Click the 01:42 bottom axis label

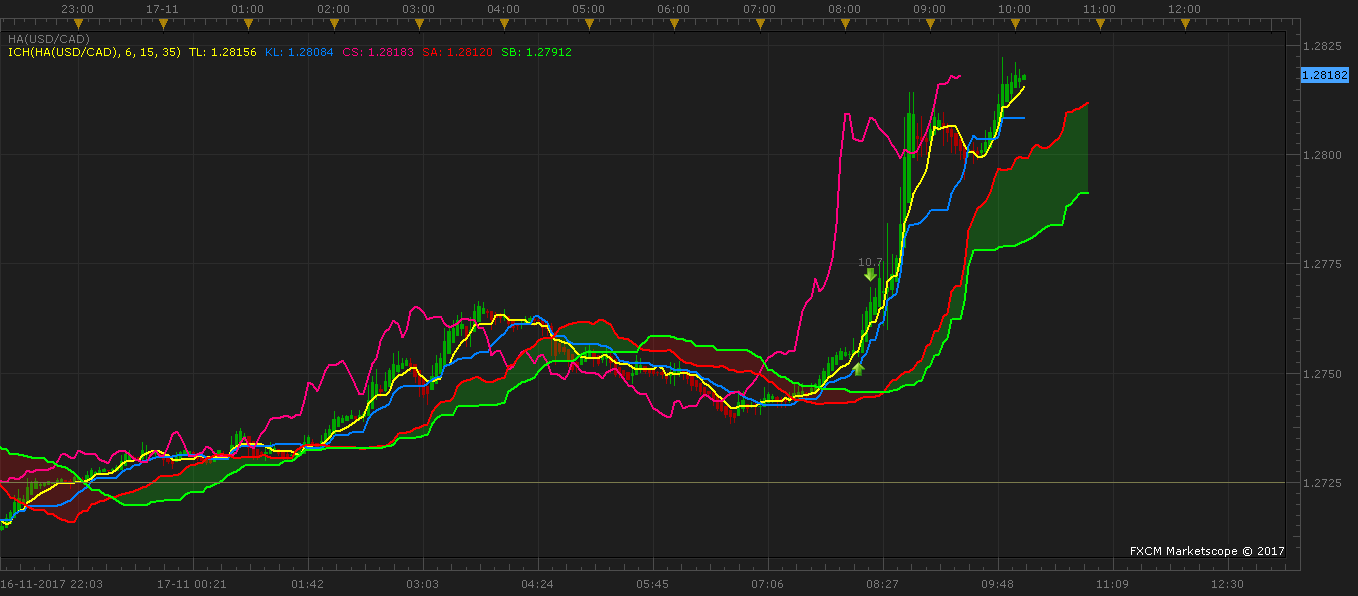click(x=307, y=583)
